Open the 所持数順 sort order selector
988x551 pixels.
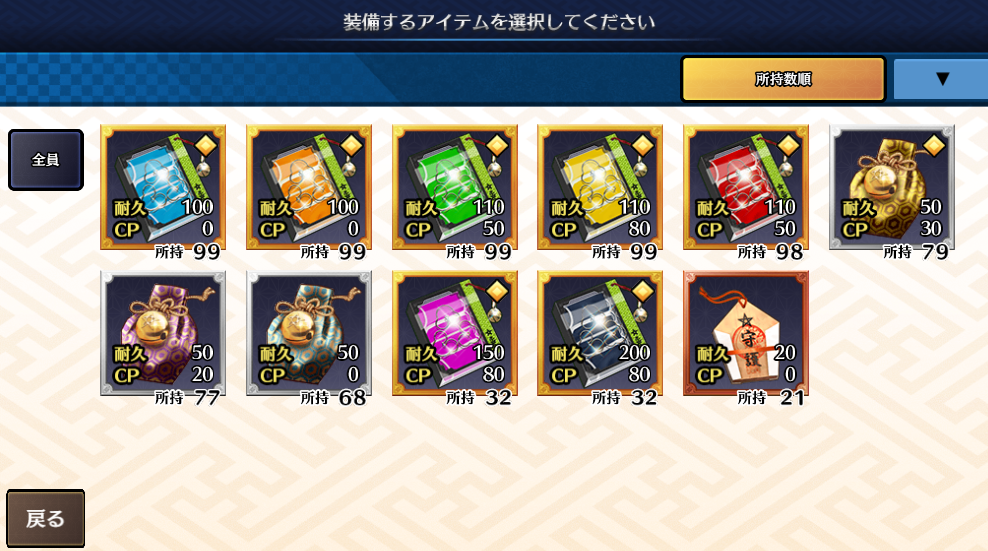[783, 79]
